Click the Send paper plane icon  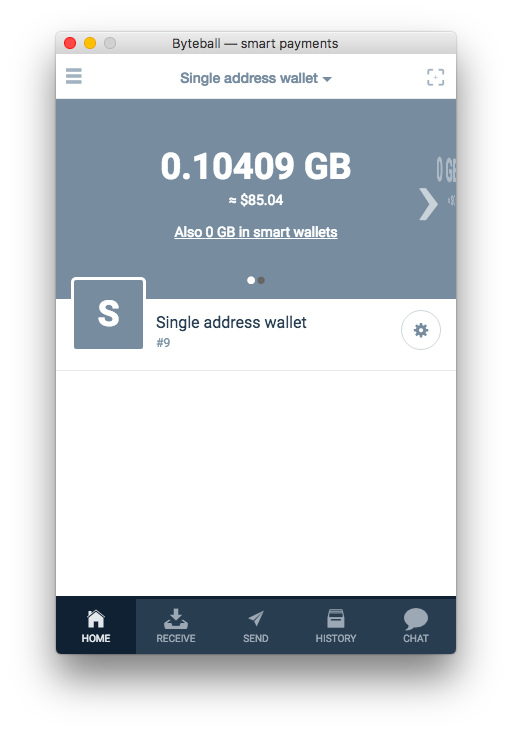tap(256, 618)
